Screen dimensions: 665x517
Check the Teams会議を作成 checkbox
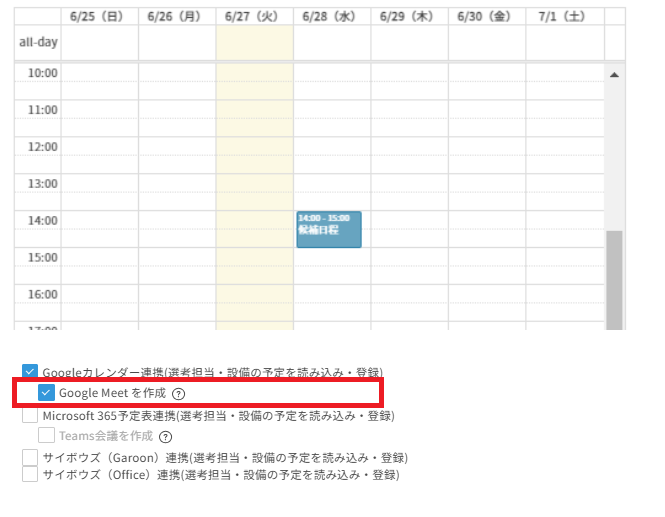46,436
